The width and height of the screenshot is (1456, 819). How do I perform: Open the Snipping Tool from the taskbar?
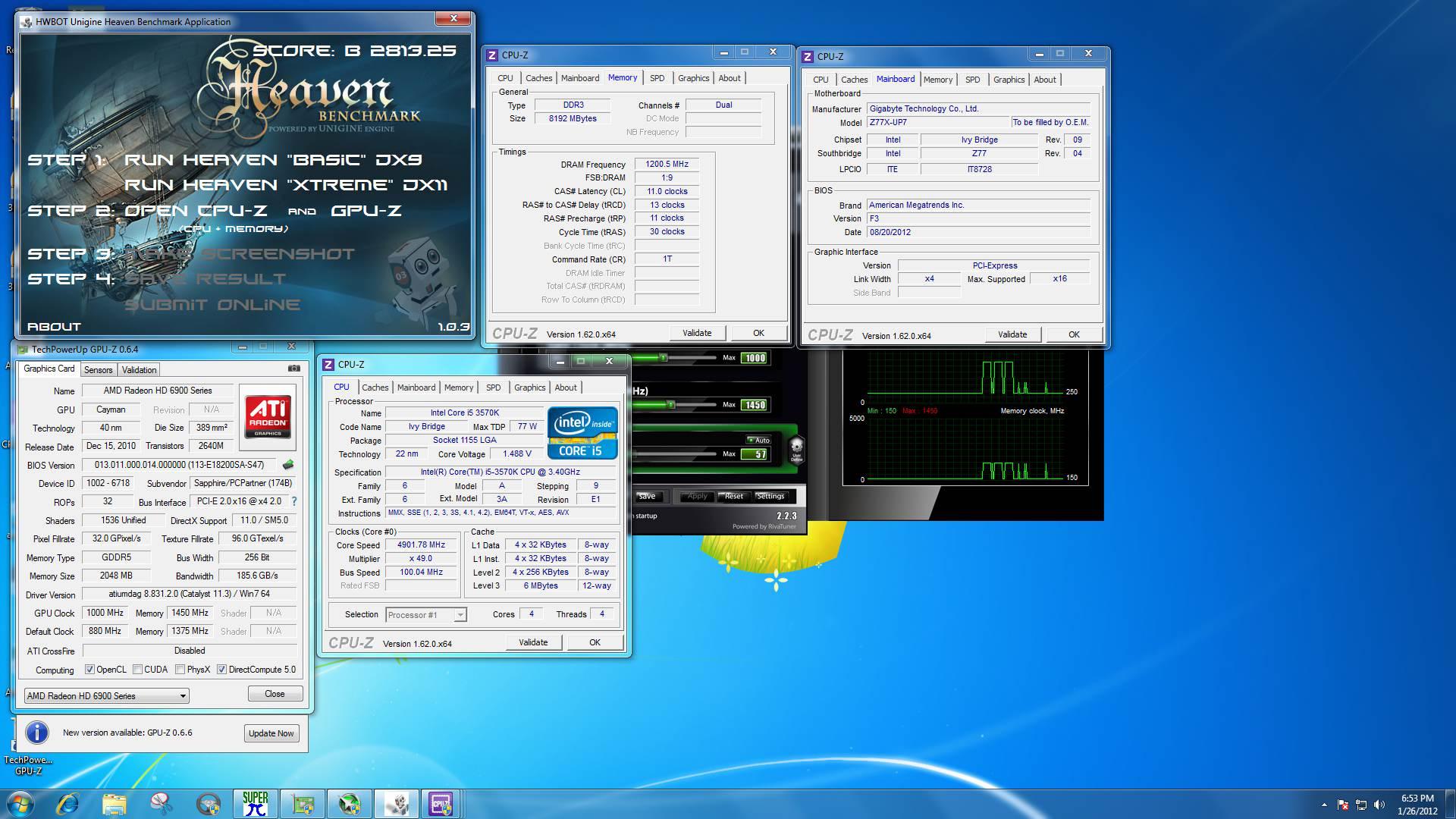click(162, 804)
